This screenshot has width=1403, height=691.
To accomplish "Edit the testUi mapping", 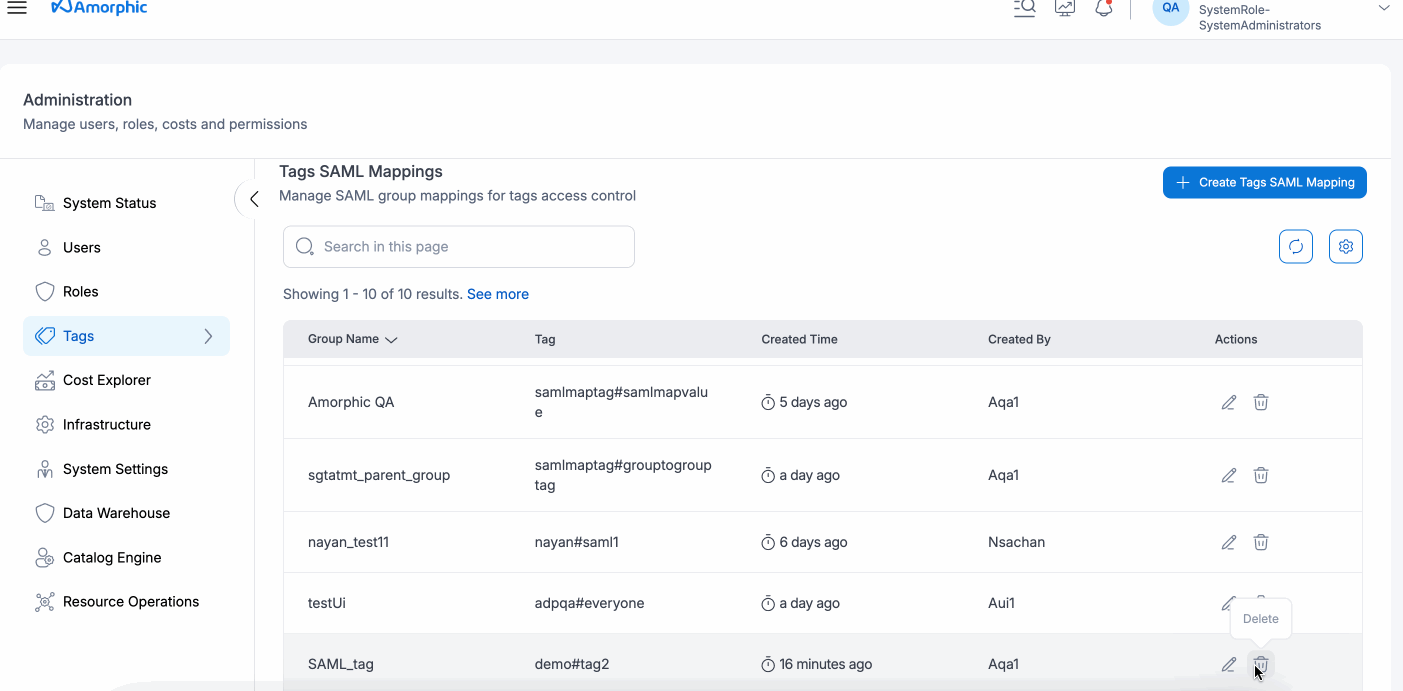I will (x=1228, y=603).
